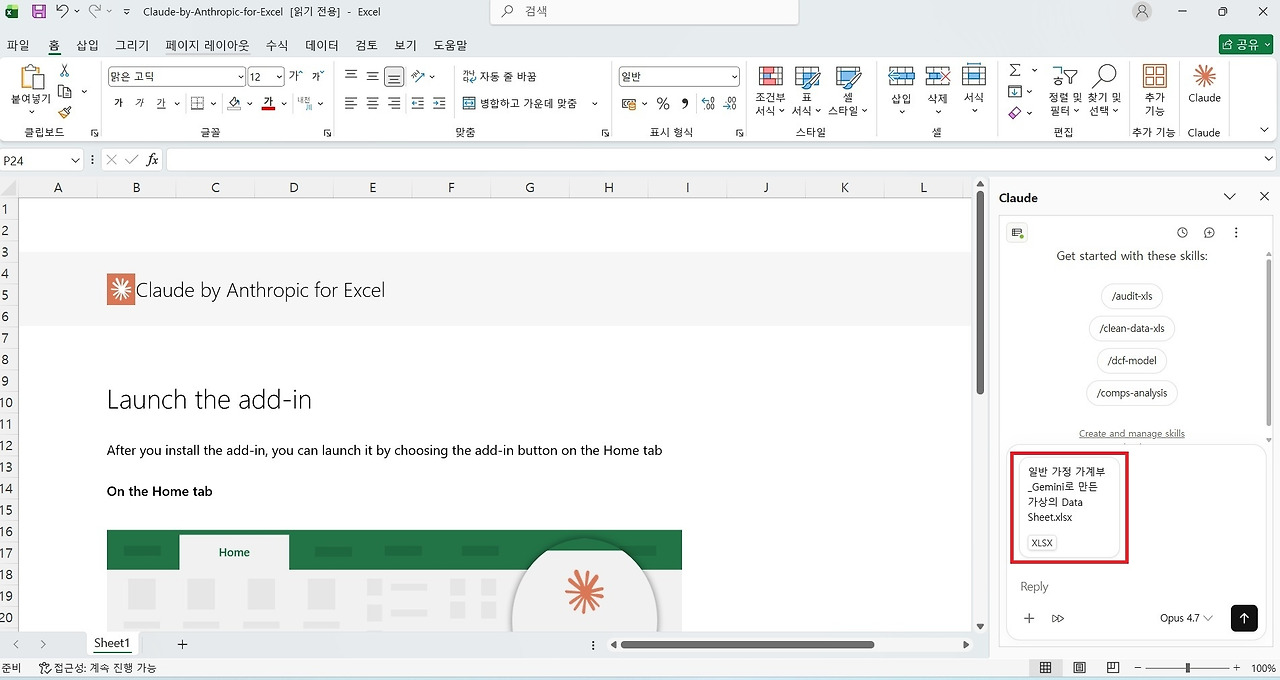Click the /comps-analysis skill button

(x=1132, y=393)
